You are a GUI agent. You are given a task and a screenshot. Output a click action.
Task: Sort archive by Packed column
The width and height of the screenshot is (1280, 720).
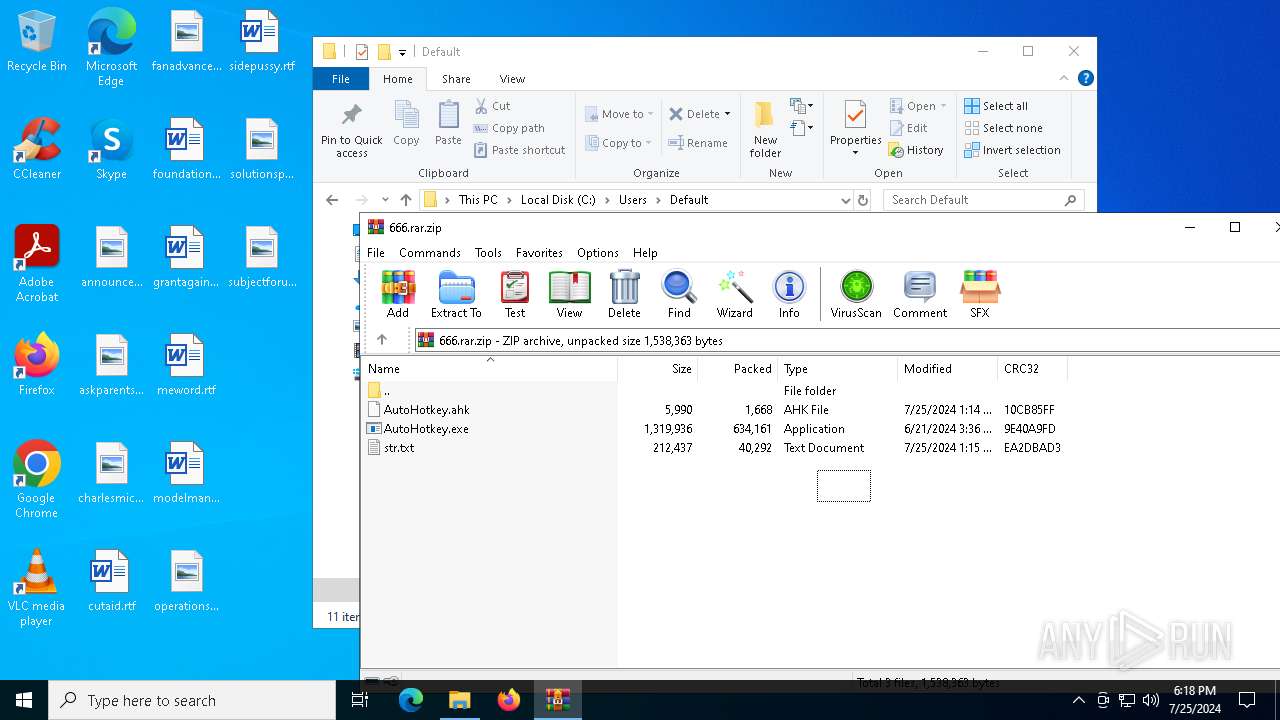(x=738, y=369)
